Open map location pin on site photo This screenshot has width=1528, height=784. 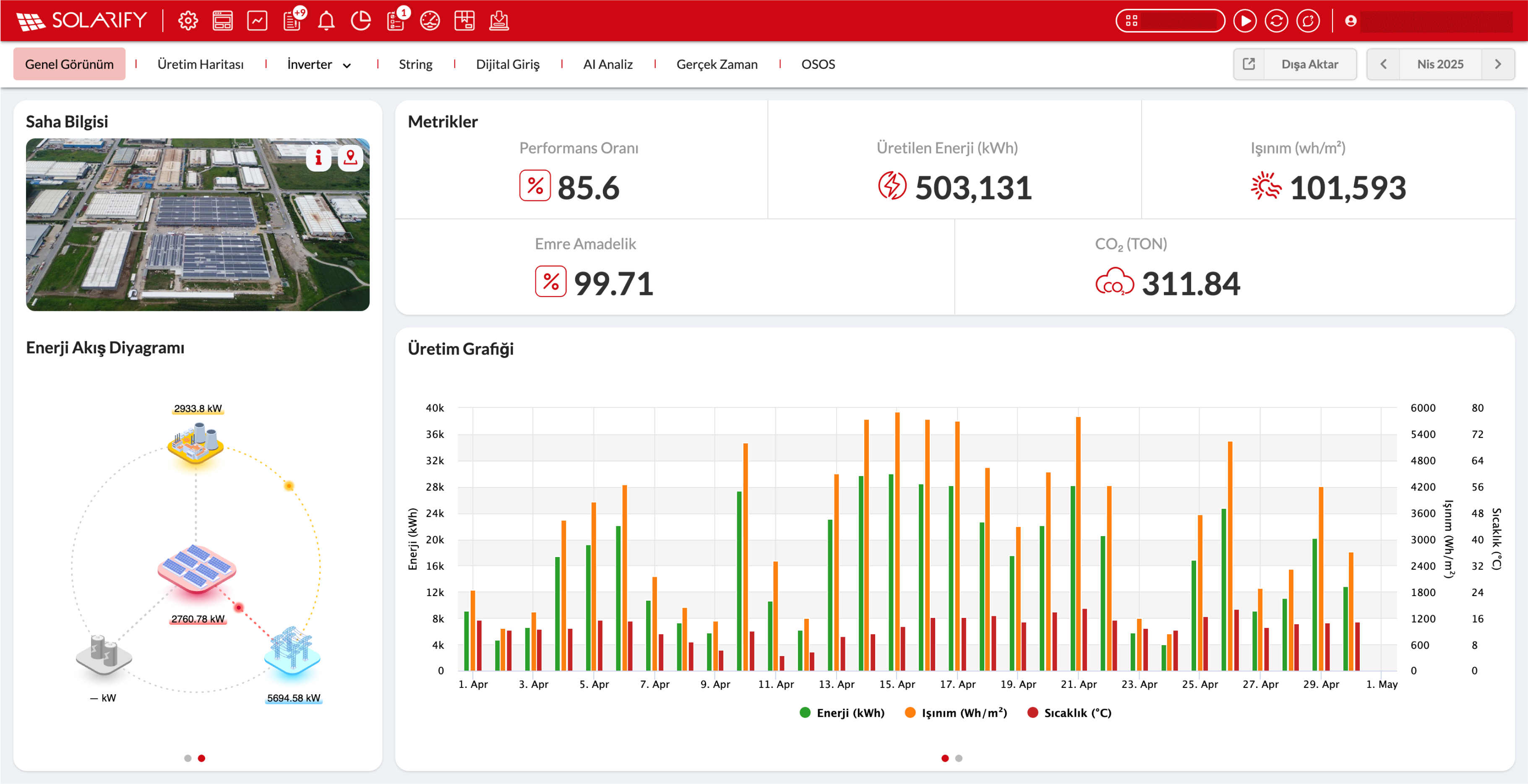coord(351,158)
